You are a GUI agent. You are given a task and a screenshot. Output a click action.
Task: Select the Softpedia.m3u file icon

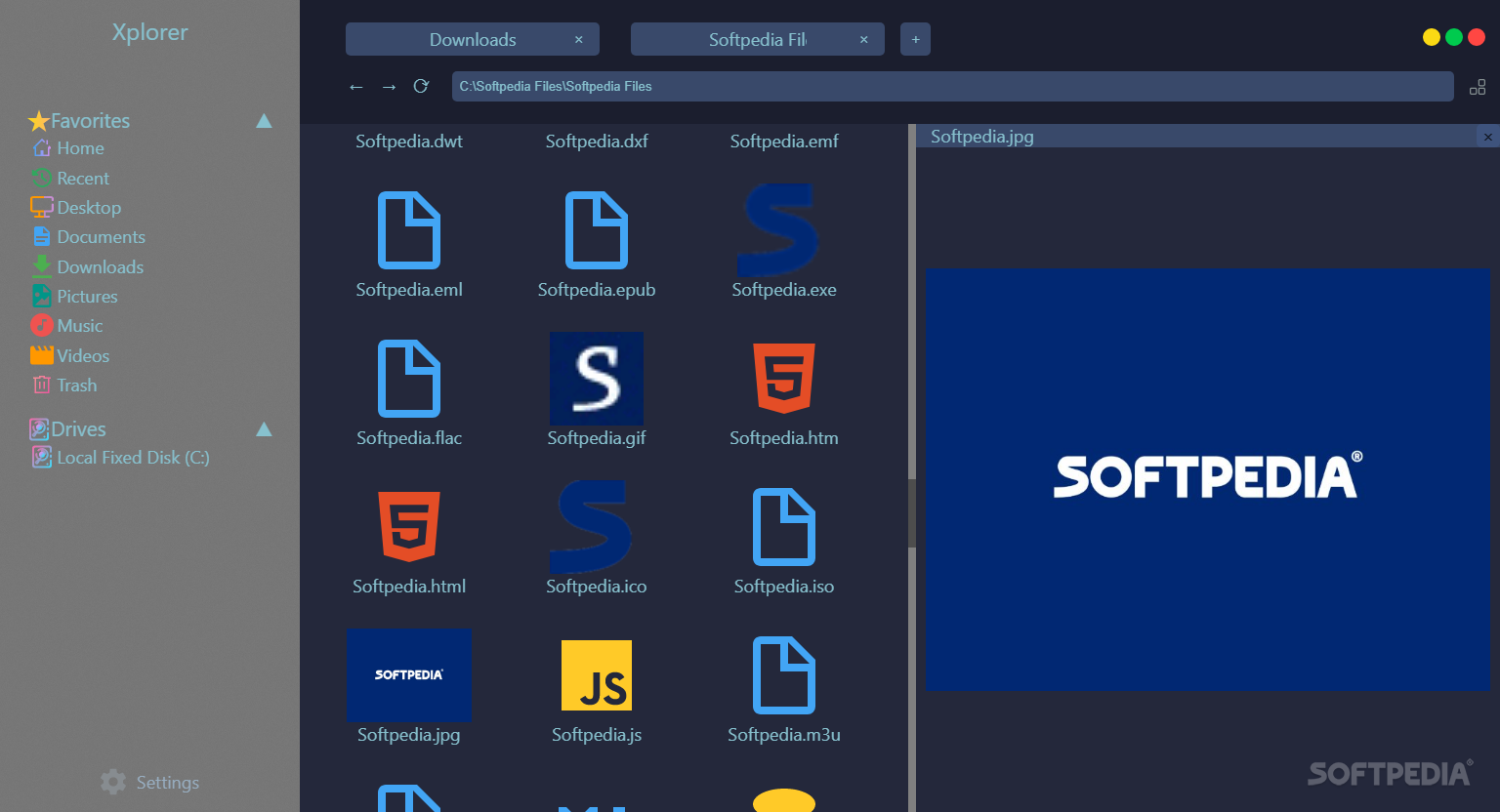pyautogui.click(x=784, y=675)
